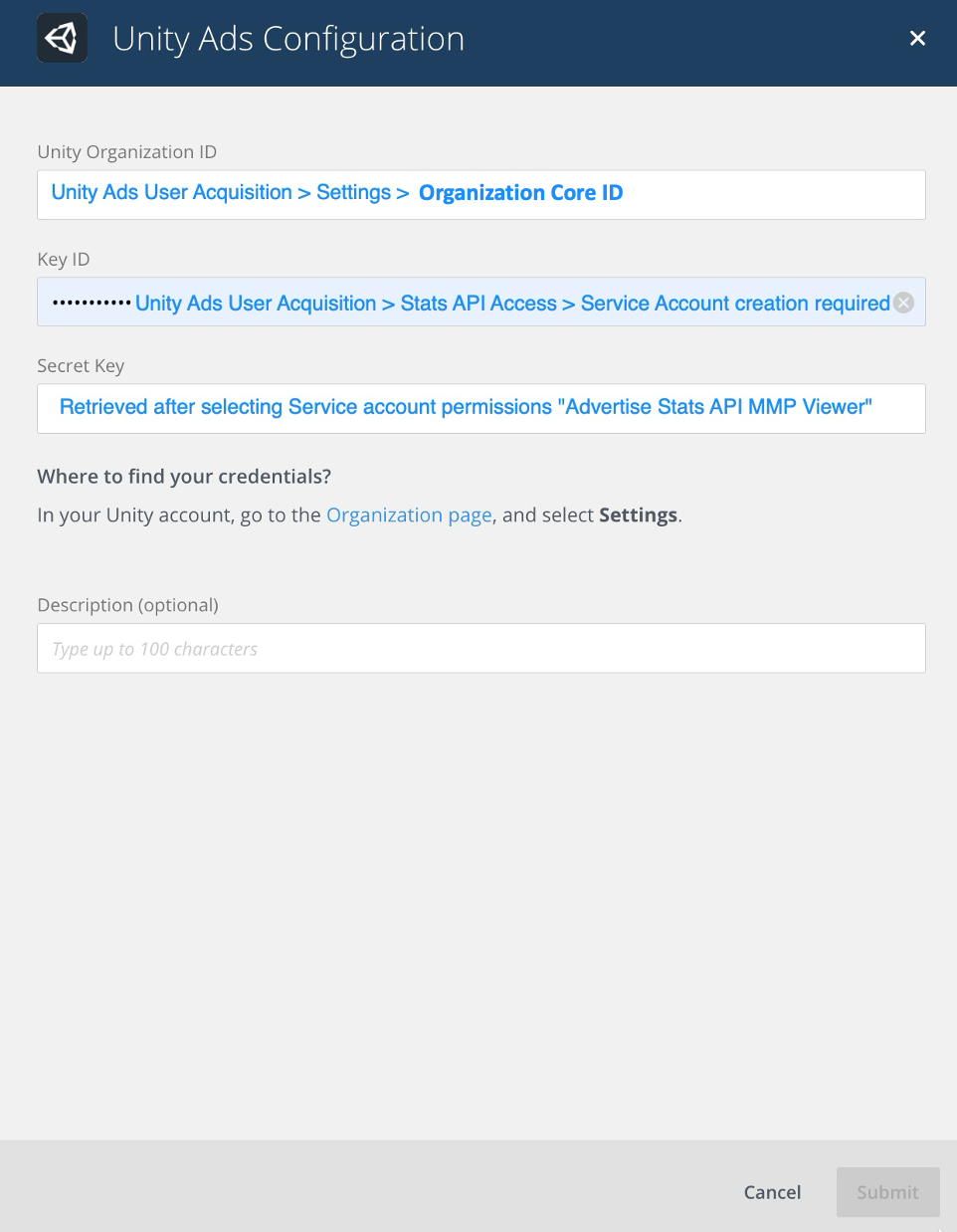This screenshot has height=1232, width=957.
Task: Click the "Unity Ads Configuration" dialog title
Action: click(x=288, y=39)
